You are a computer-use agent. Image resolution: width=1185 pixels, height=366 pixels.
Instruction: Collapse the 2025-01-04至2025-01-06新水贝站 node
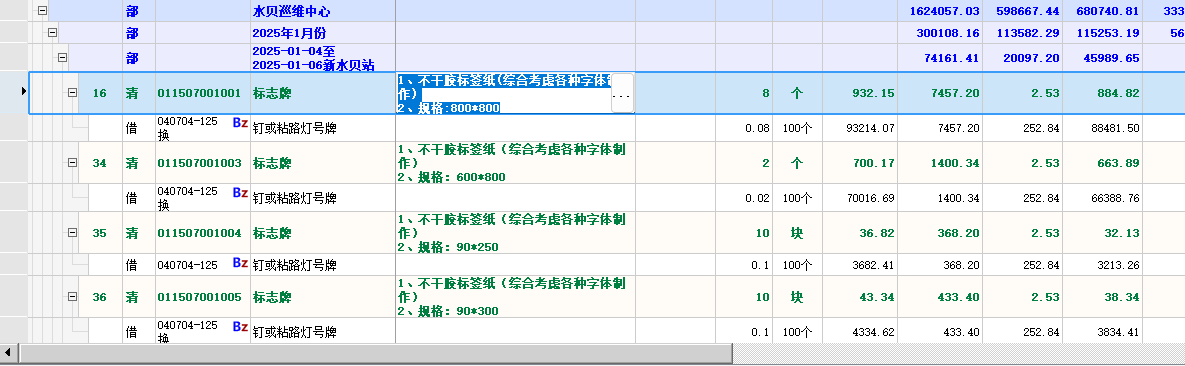coord(63,57)
